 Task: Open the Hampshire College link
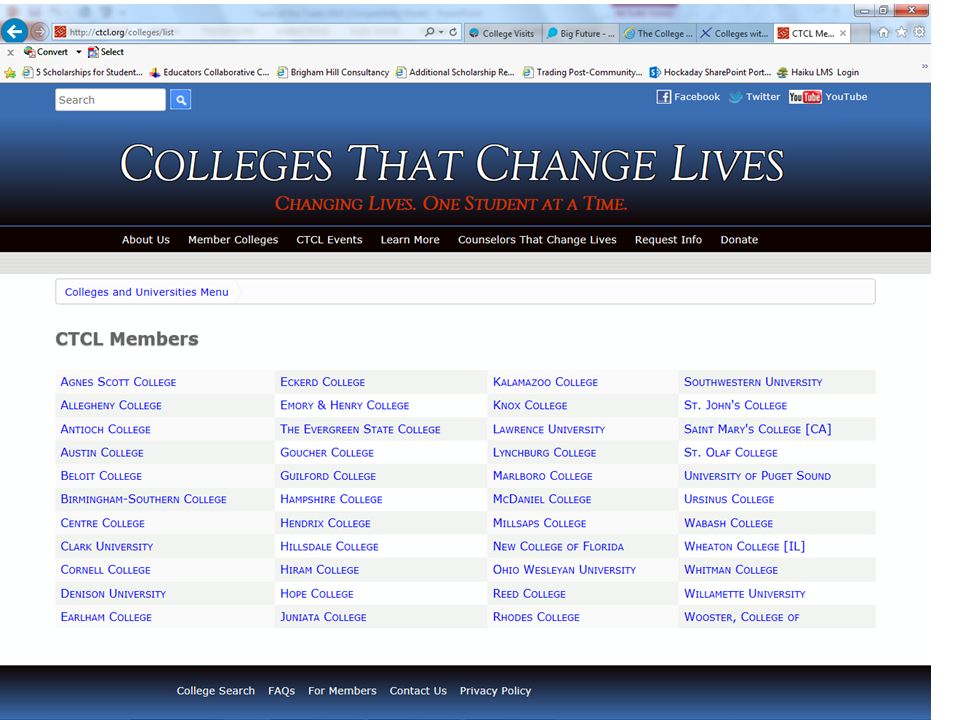pyautogui.click(x=331, y=499)
